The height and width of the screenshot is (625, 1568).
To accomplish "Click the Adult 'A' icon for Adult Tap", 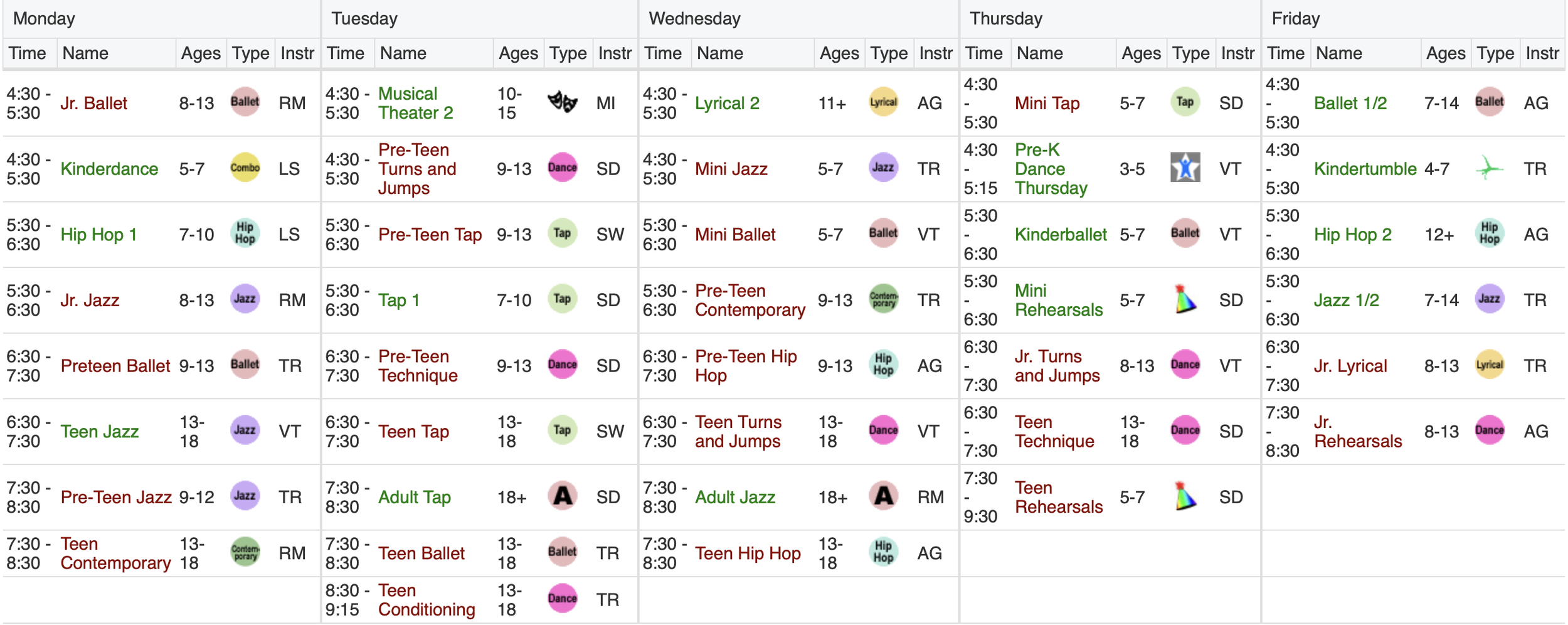I will [x=562, y=496].
